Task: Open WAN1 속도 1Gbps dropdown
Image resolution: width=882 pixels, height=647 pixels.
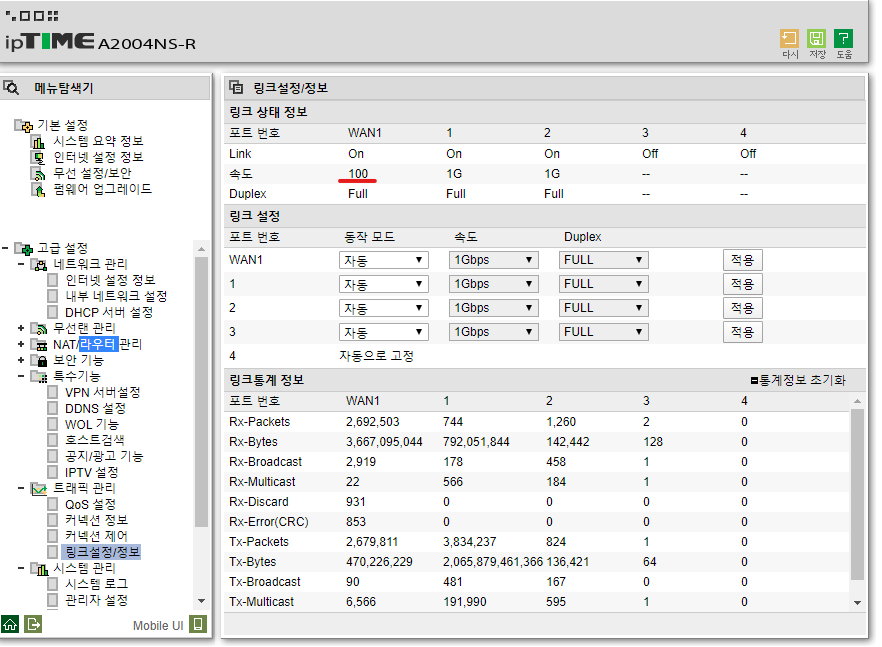Action: coord(493,260)
